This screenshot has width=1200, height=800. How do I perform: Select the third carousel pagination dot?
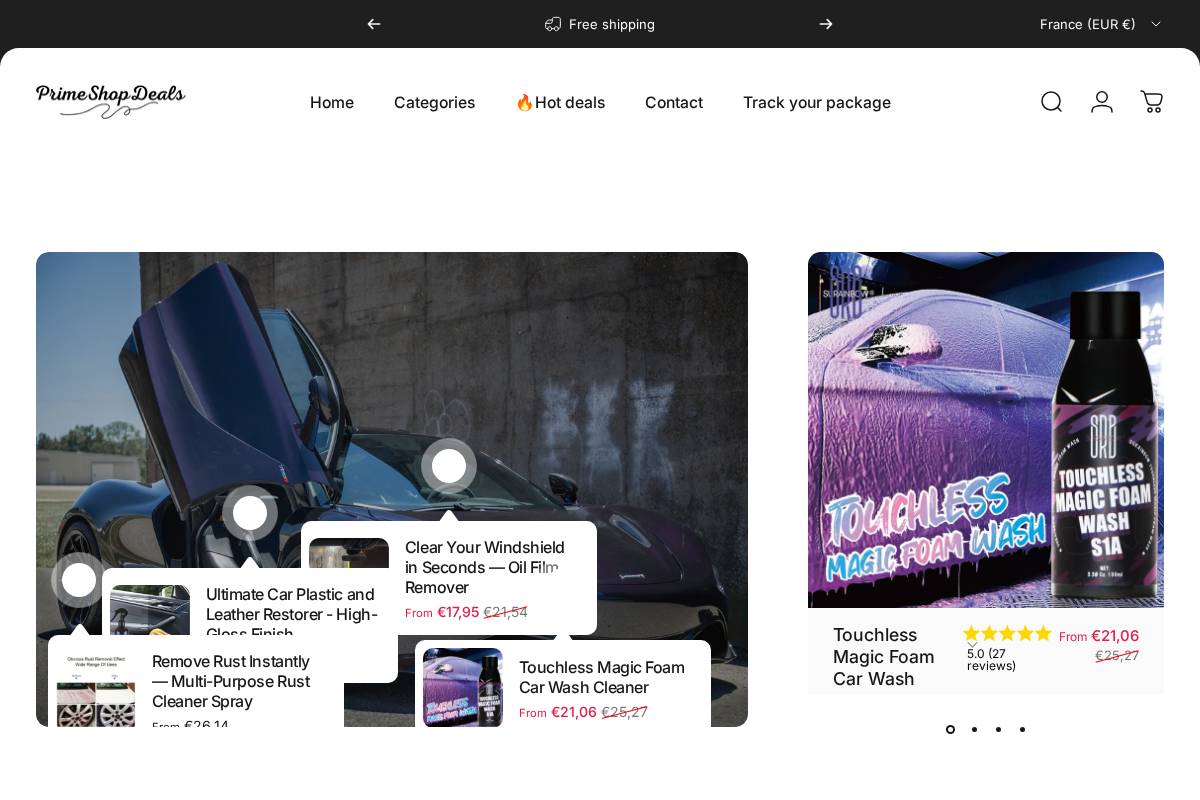pyautogui.click(x=998, y=729)
